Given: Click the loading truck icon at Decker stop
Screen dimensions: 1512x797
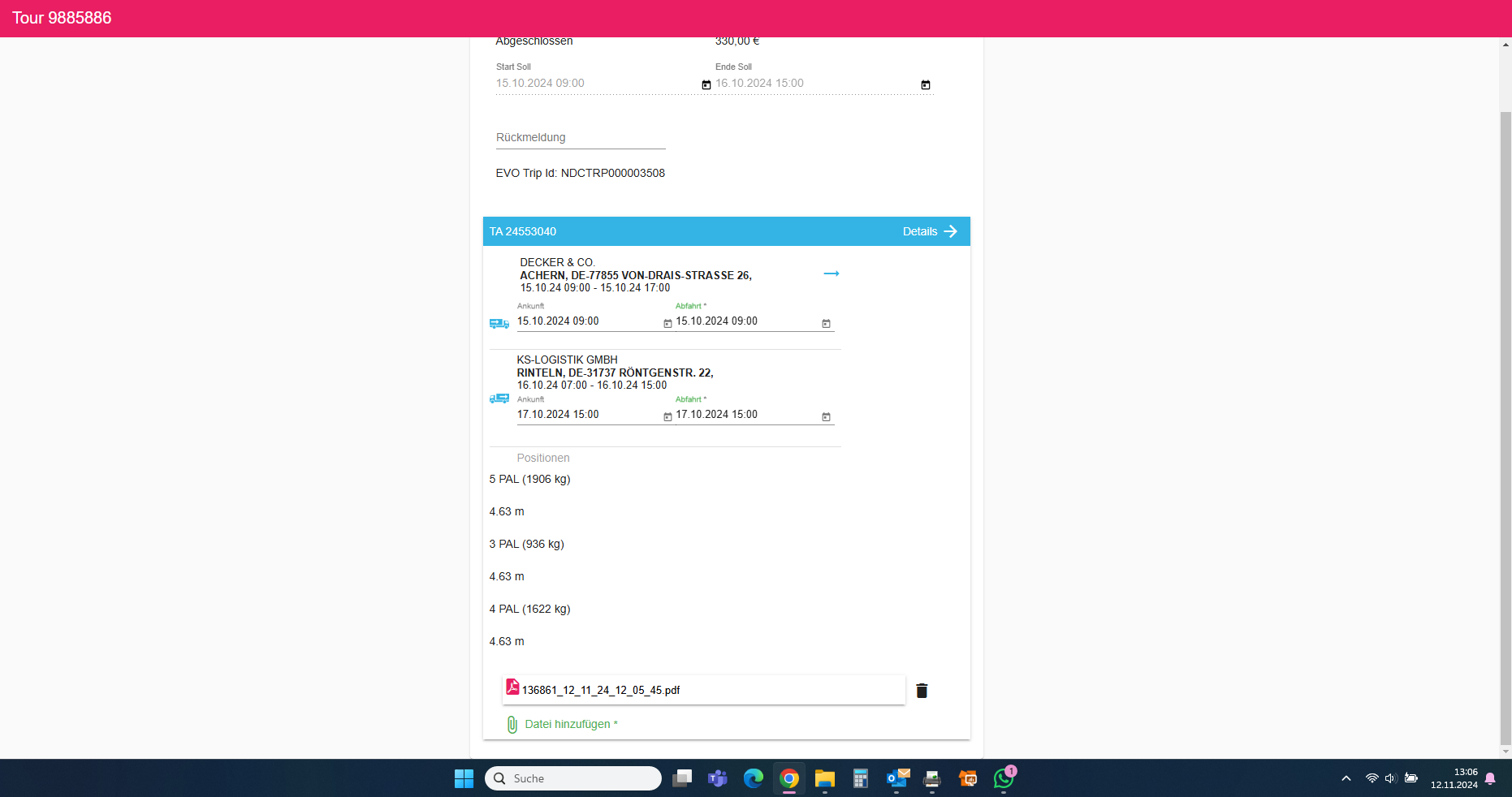Looking at the screenshot, I should pyautogui.click(x=499, y=323).
